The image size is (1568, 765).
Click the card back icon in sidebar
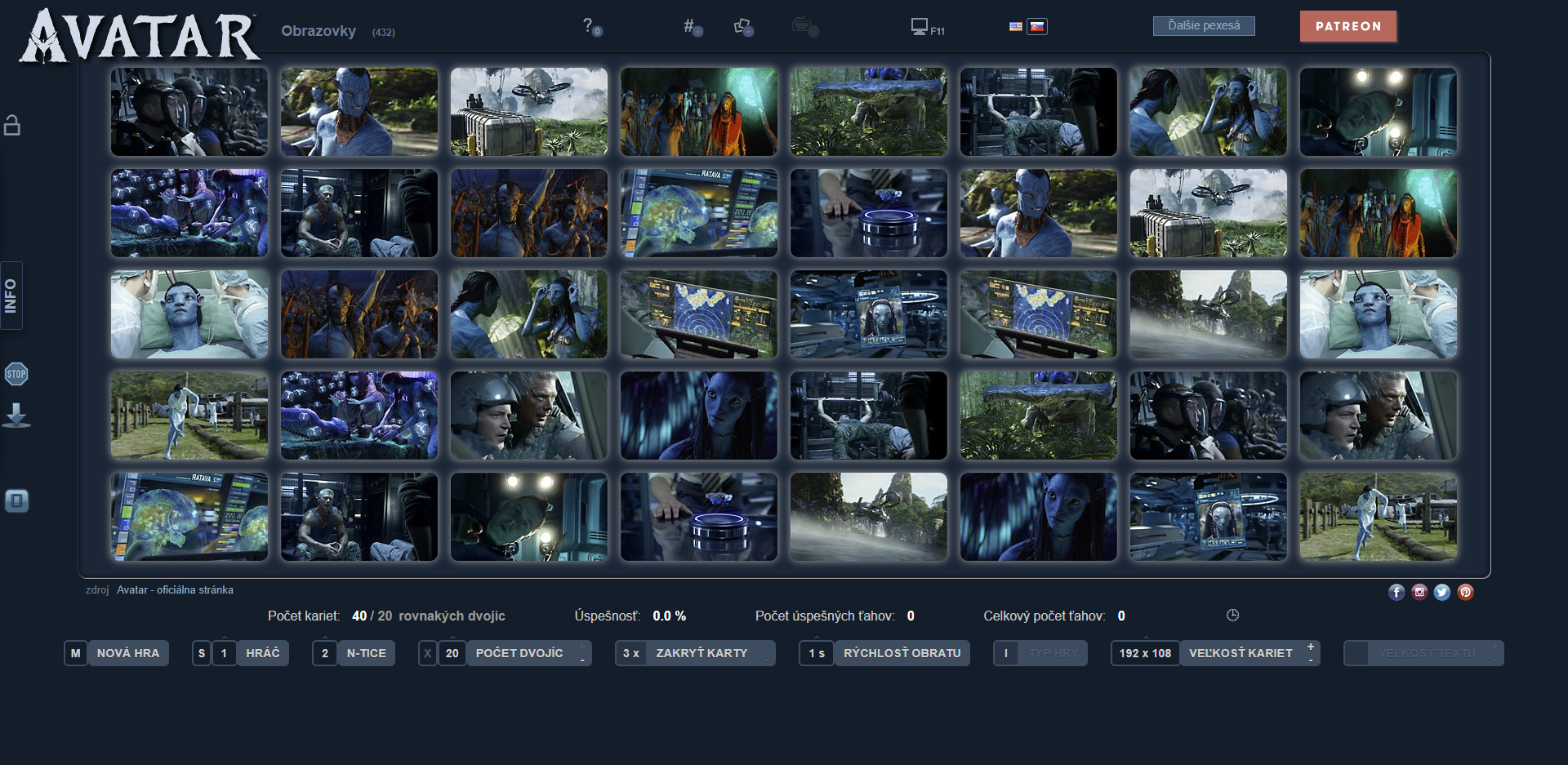coord(16,500)
